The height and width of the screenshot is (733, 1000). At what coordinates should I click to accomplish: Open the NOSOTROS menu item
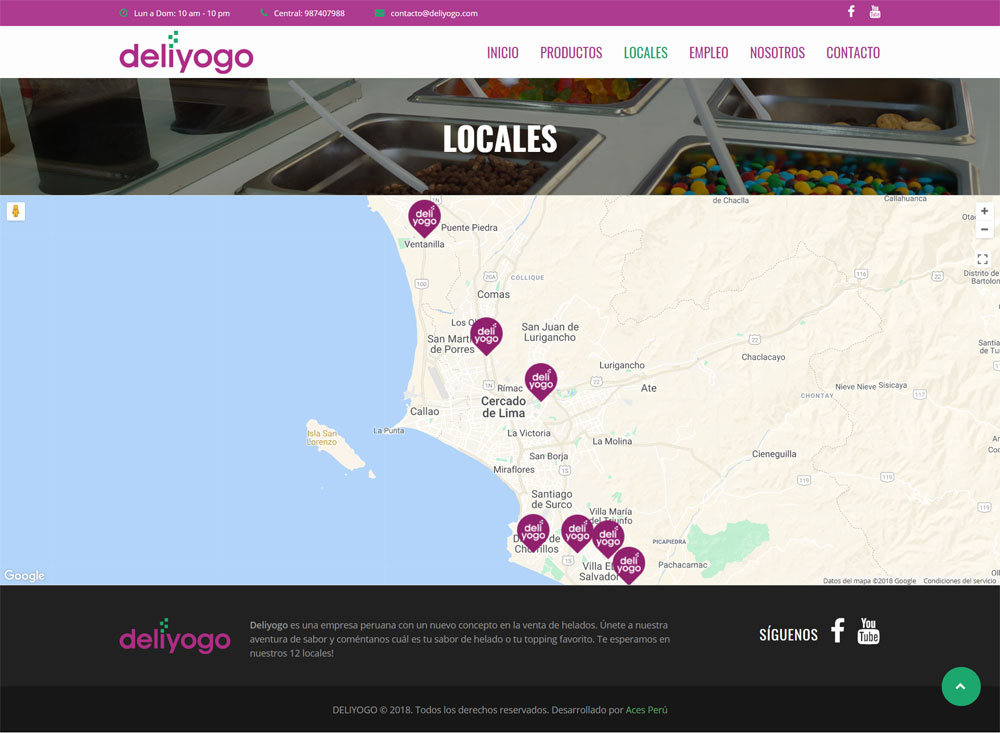tap(777, 53)
